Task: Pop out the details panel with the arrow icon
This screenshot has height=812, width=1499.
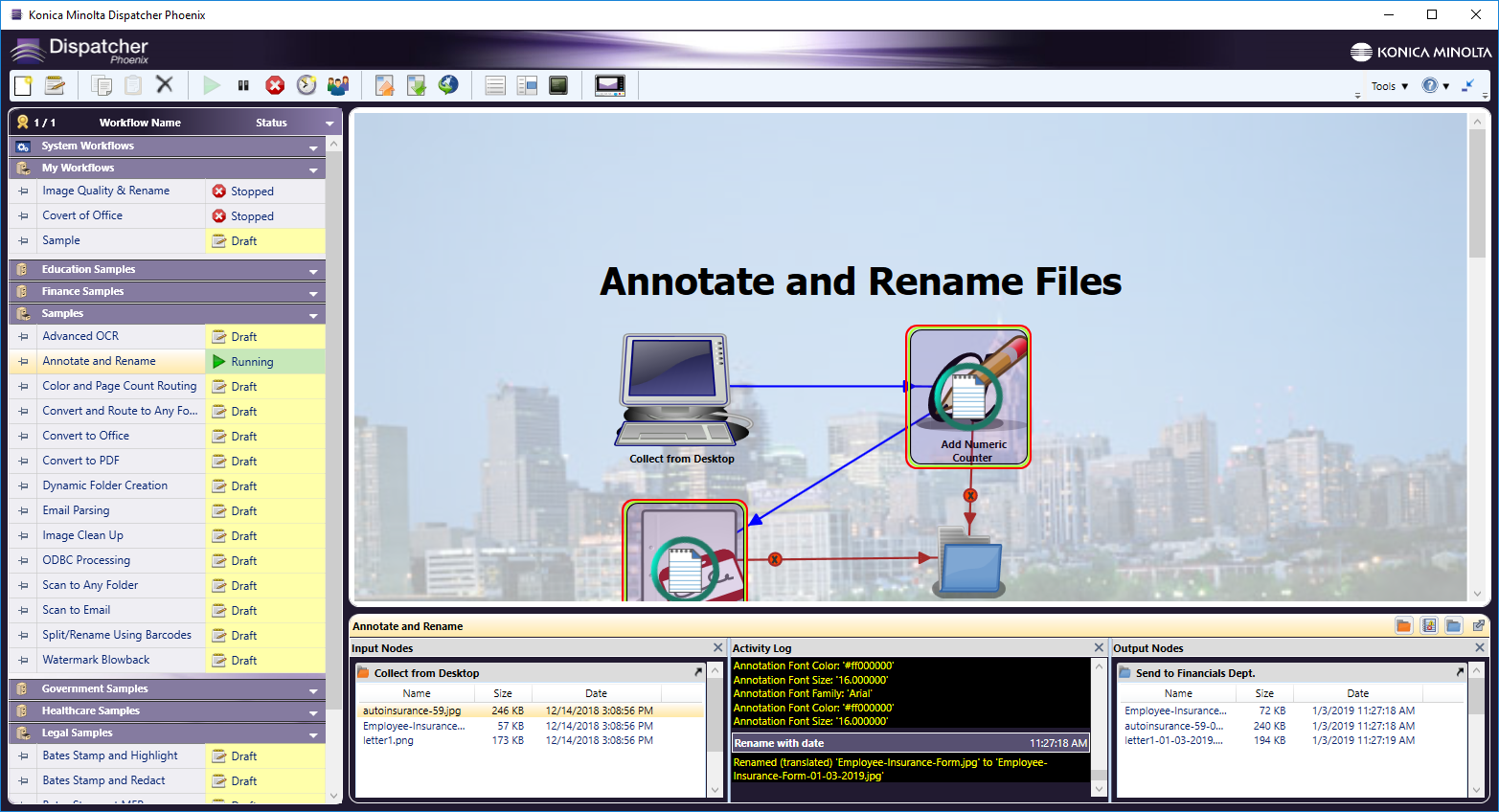Action: tap(1479, 626)
